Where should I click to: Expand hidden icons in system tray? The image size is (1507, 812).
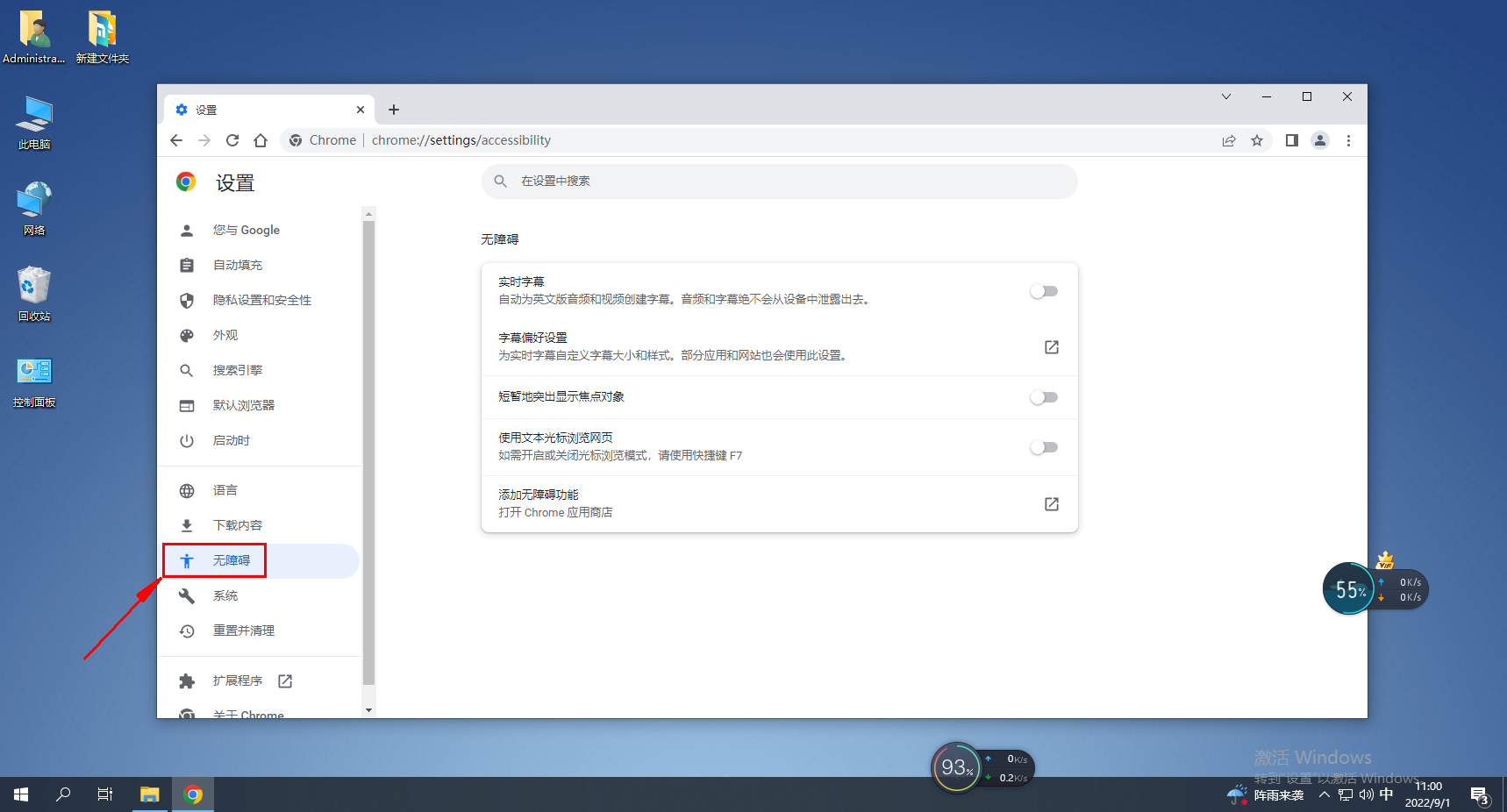[x=1324, y=794]
